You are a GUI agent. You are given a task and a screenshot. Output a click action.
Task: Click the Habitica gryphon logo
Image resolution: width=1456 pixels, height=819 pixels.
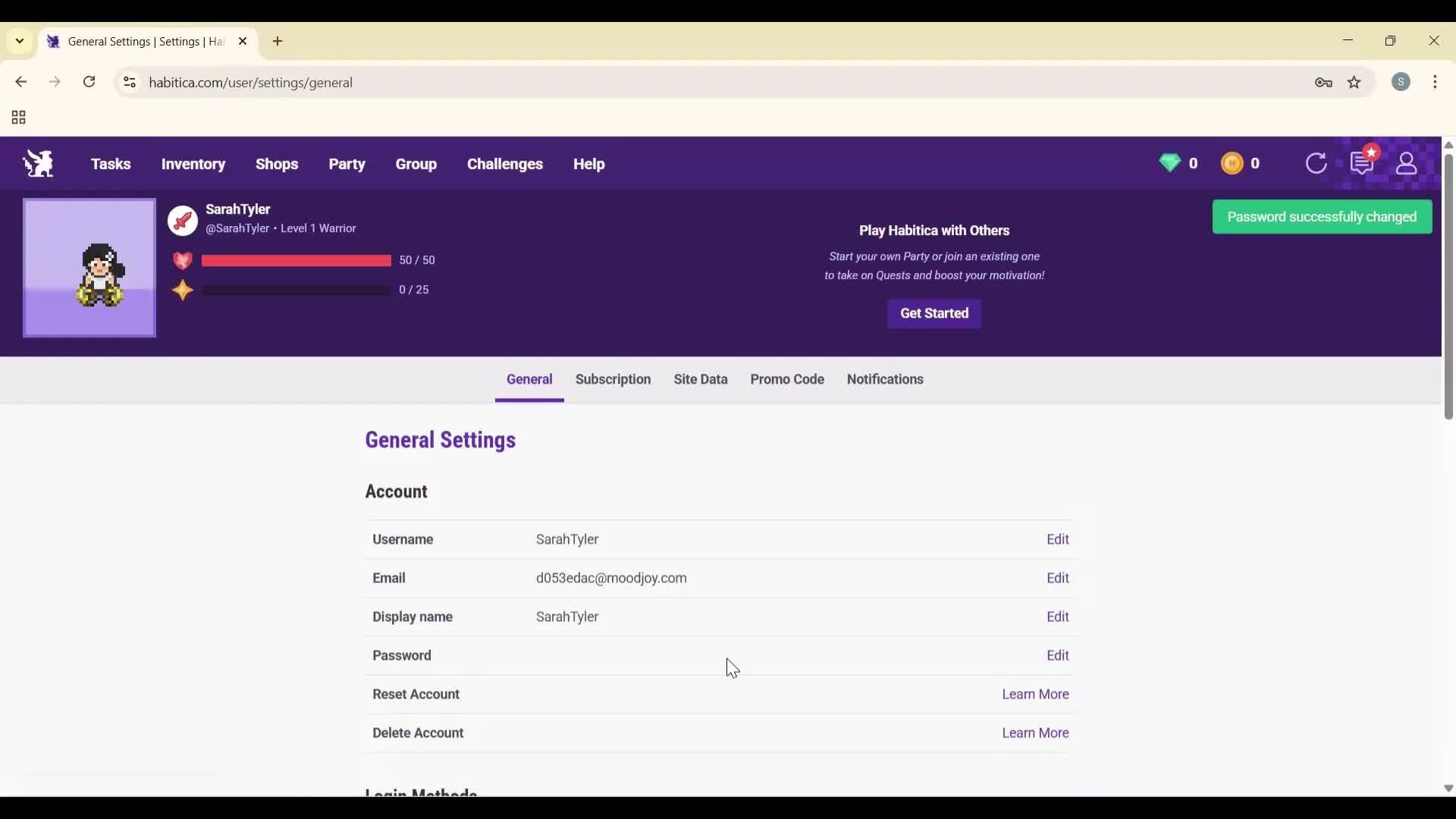pyautogui.click(x=38, y=163)
